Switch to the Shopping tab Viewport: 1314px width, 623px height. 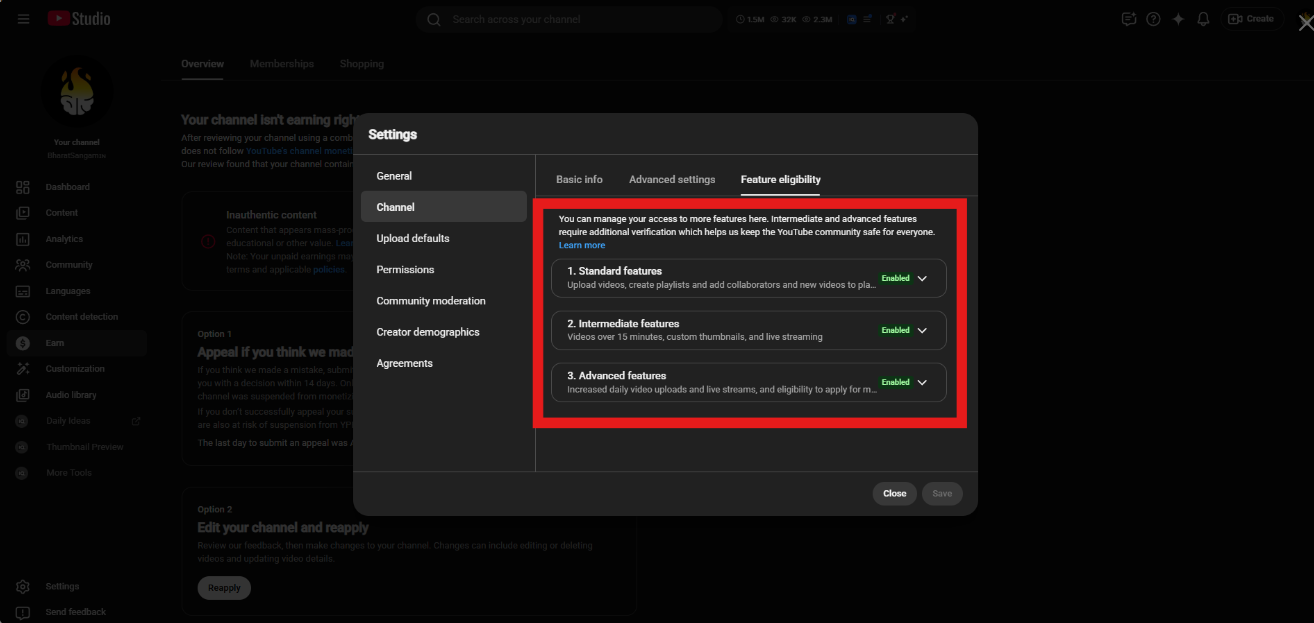(362, 64)
